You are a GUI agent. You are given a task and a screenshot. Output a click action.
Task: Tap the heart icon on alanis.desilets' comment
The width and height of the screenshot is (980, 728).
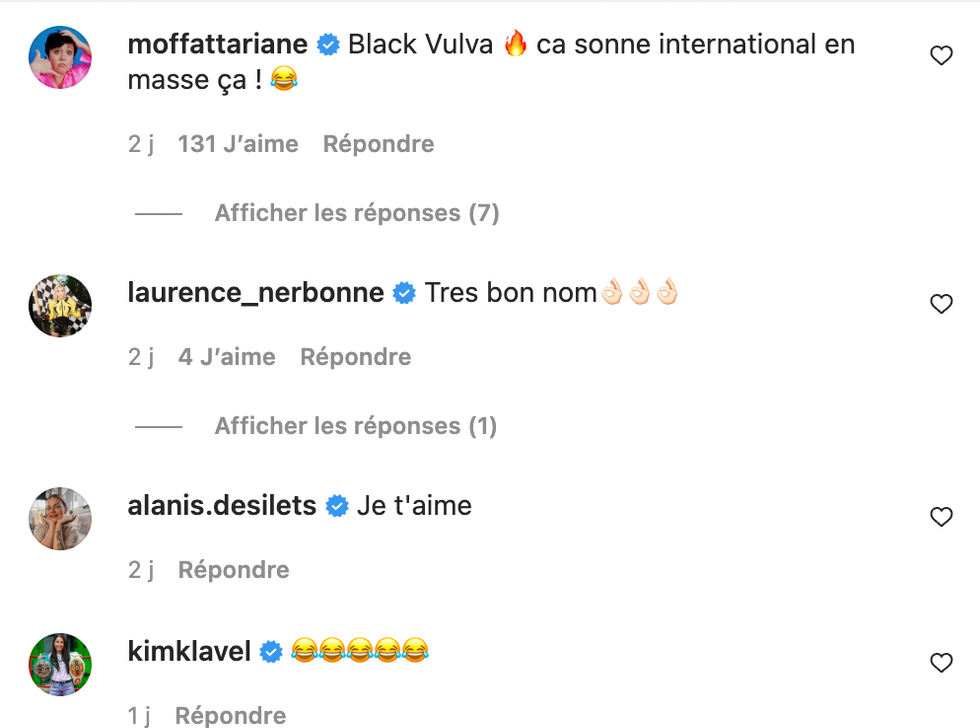(x=941, y=517)
